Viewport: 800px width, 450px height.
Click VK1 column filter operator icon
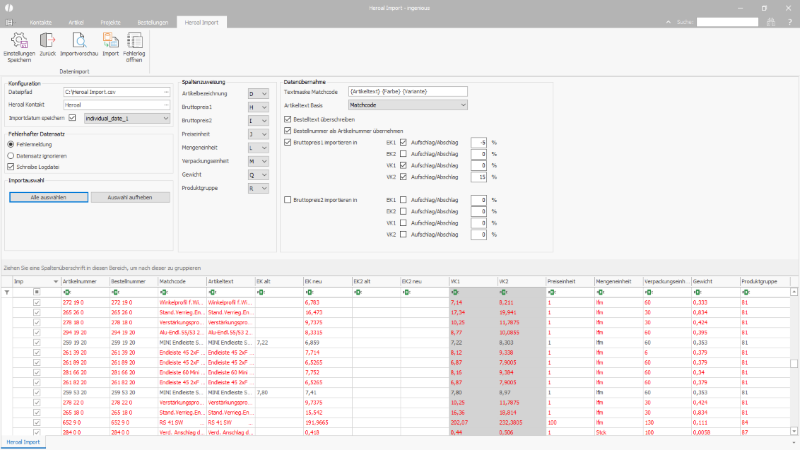(455, 292)
